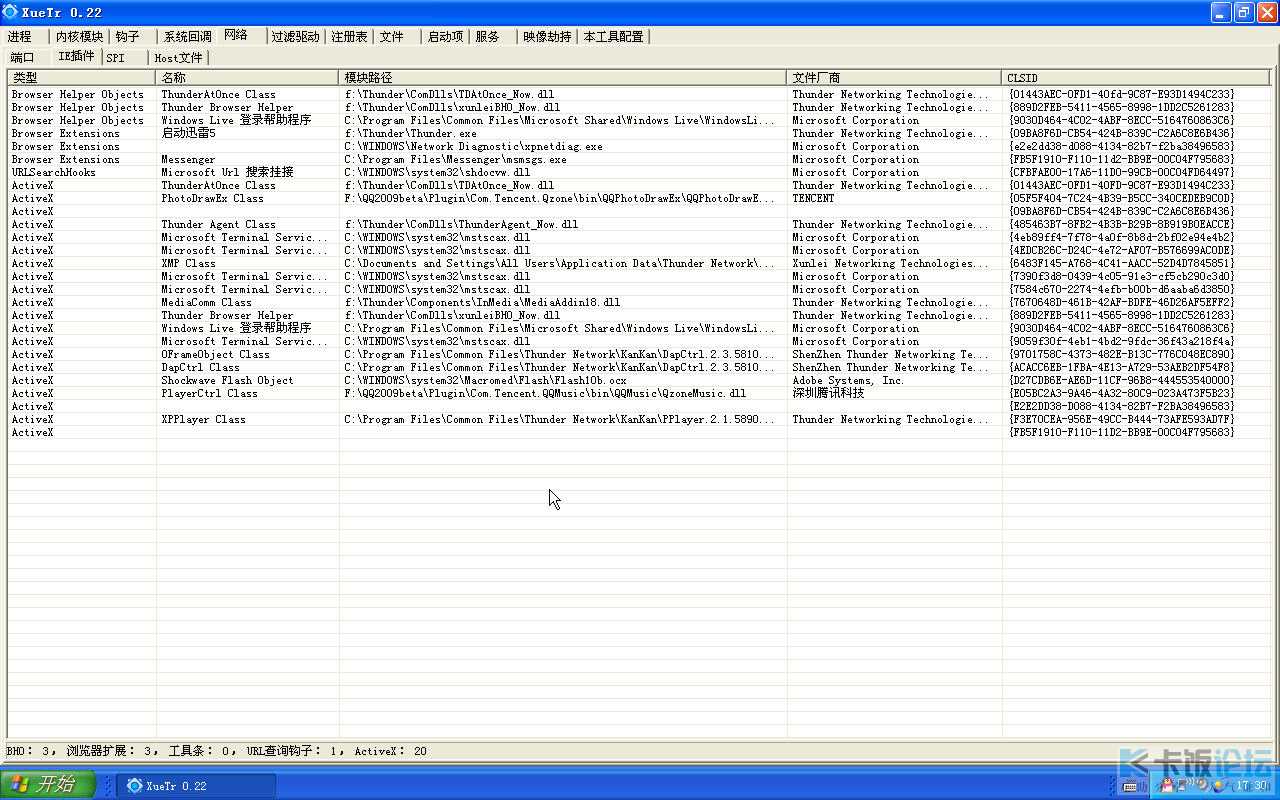Open the 映像劫持 tab

point(547,36)
